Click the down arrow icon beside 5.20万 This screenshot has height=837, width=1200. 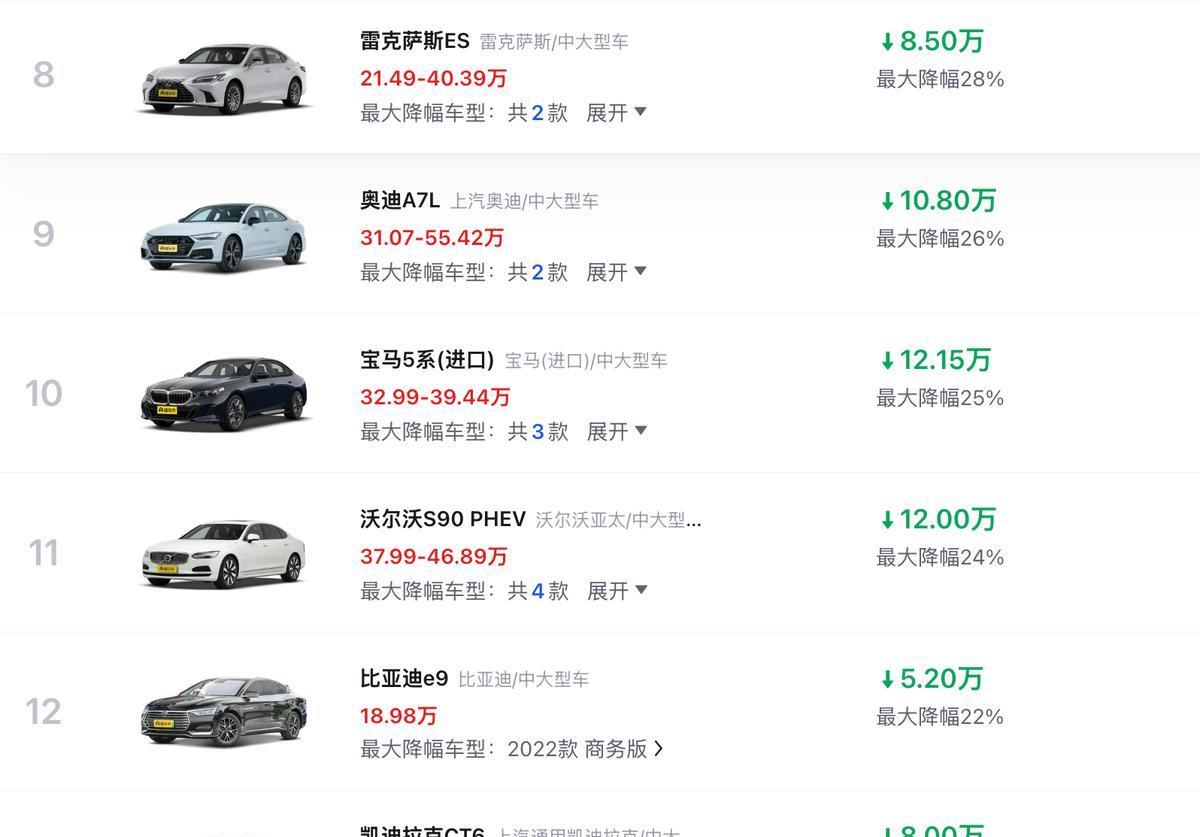[887, 680]
